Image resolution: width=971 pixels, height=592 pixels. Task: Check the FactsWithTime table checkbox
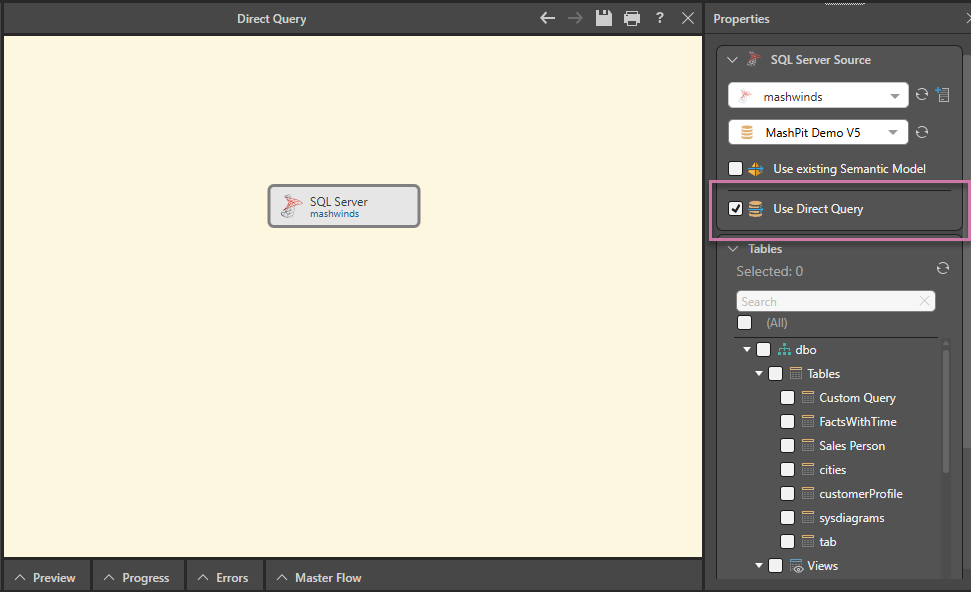[x=788, y=422]
